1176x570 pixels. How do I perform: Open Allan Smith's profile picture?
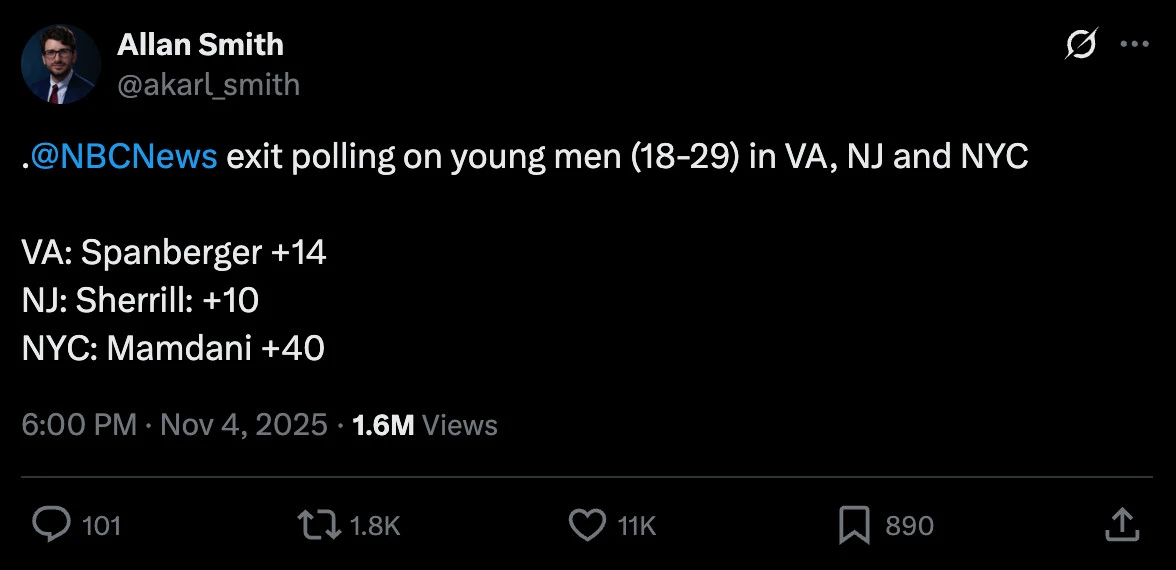(60, 65)
